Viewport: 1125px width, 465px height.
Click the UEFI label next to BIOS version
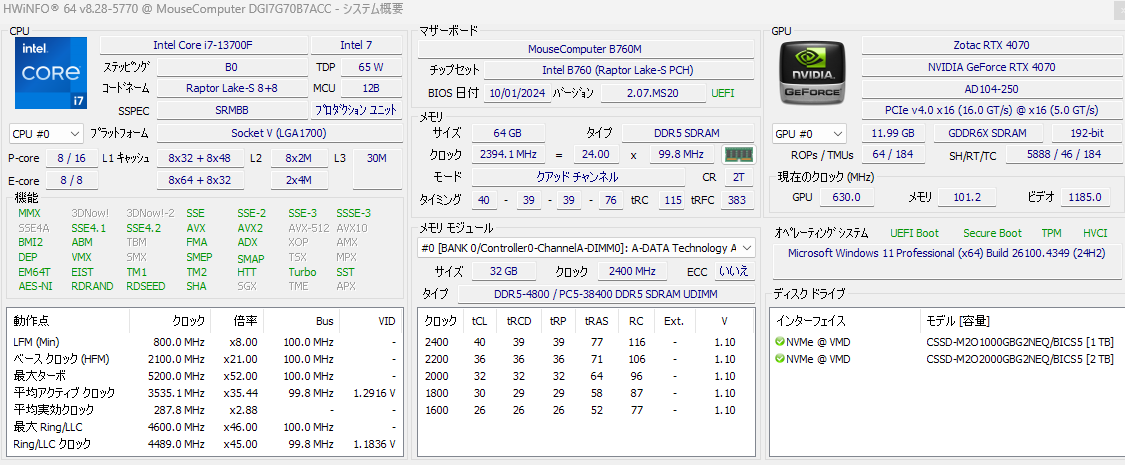pos(722,92)
